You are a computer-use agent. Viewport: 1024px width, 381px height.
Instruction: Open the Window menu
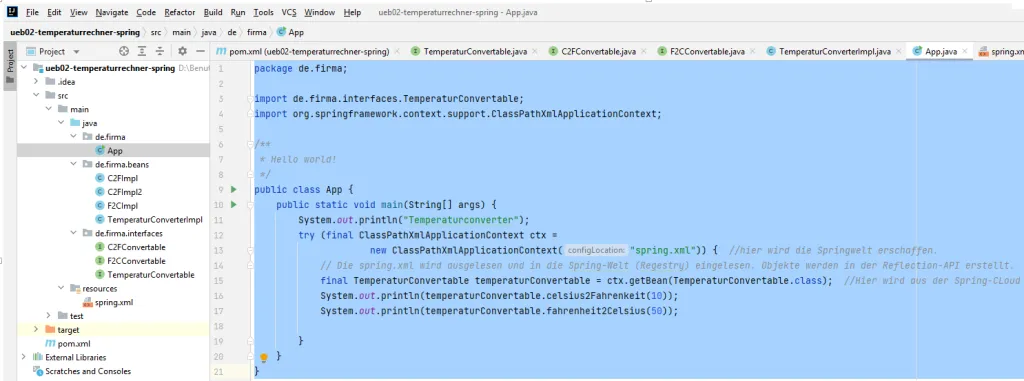[319, 12]
